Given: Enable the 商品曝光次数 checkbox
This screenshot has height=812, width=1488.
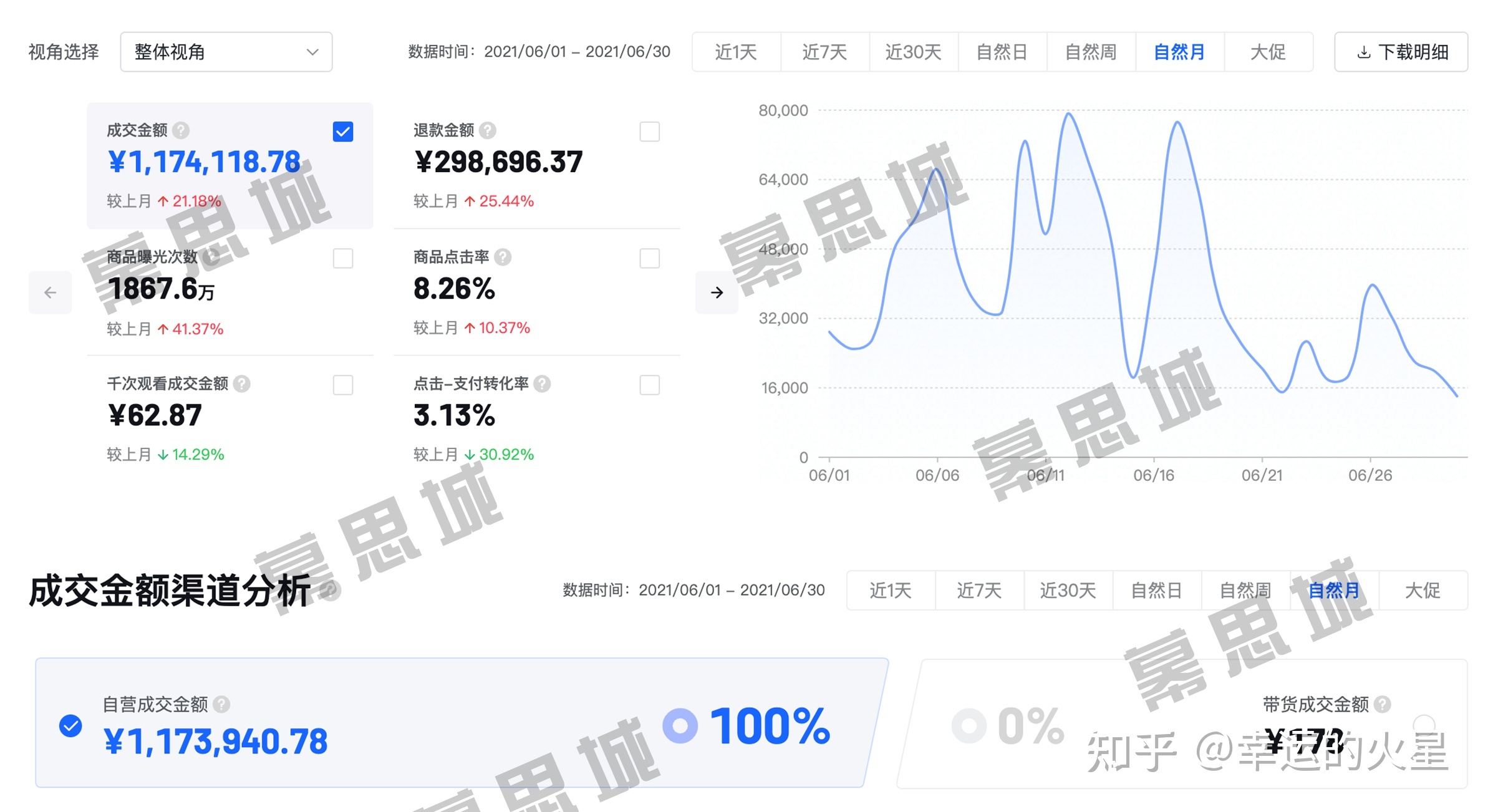Looking at the screenshot, I should click(x=343, y=259).
